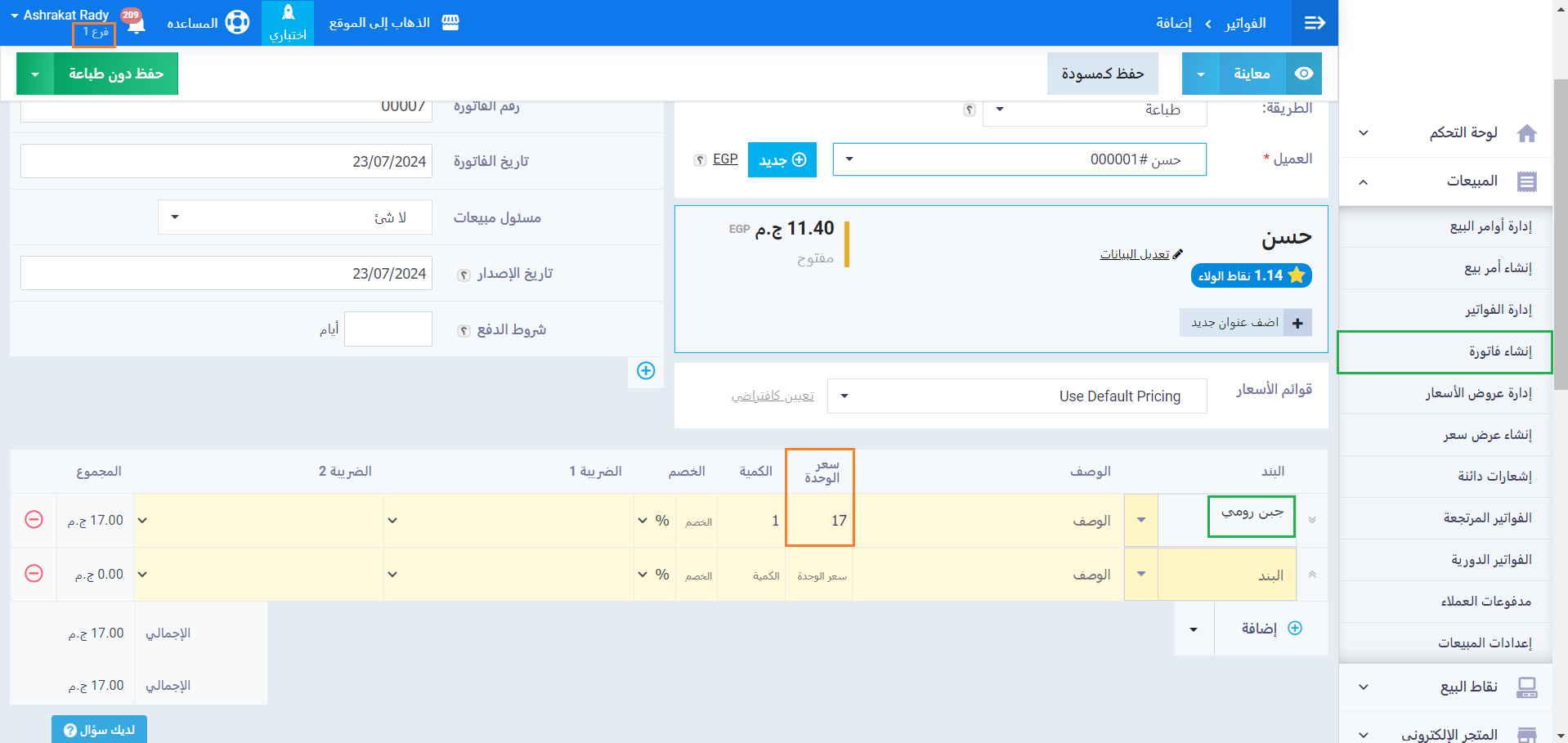Viewport: 1568px width, 743px height.
Task: Select الفواتير الدورية from sidebar menu
Action: pyautogui.click(x=1491, y=560)
